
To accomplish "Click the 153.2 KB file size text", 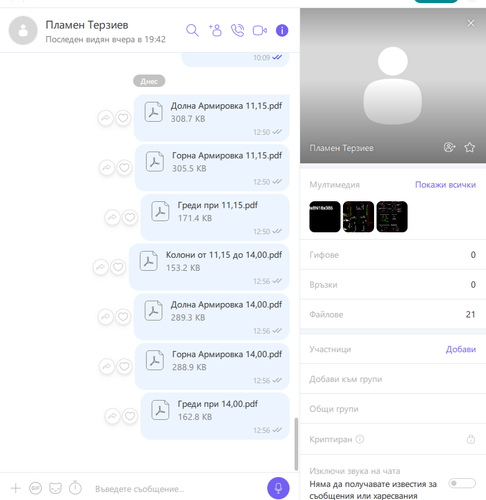I will (x=183, y=268).
